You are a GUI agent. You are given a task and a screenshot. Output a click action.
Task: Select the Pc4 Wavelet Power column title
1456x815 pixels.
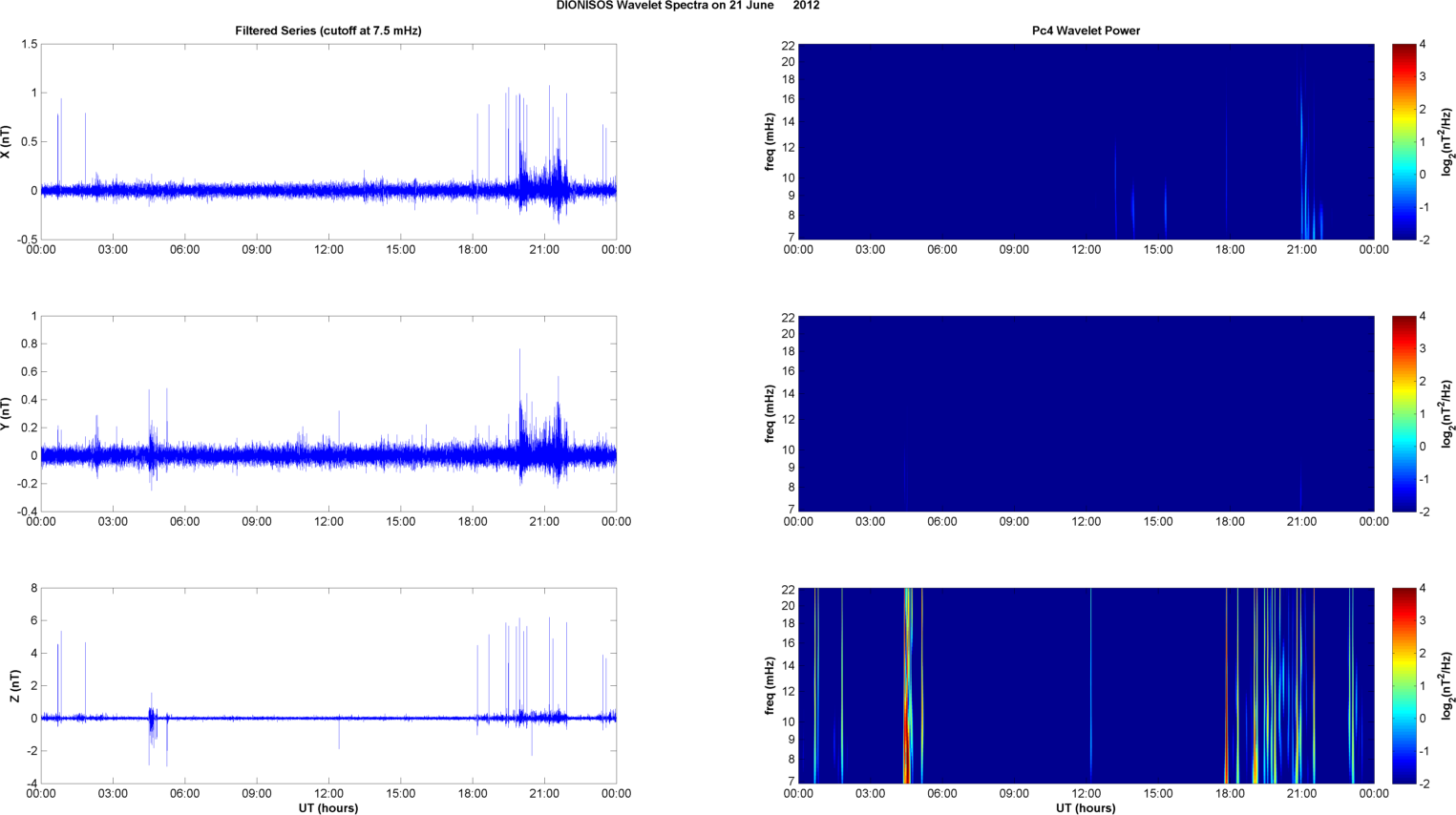point(1086,31)
